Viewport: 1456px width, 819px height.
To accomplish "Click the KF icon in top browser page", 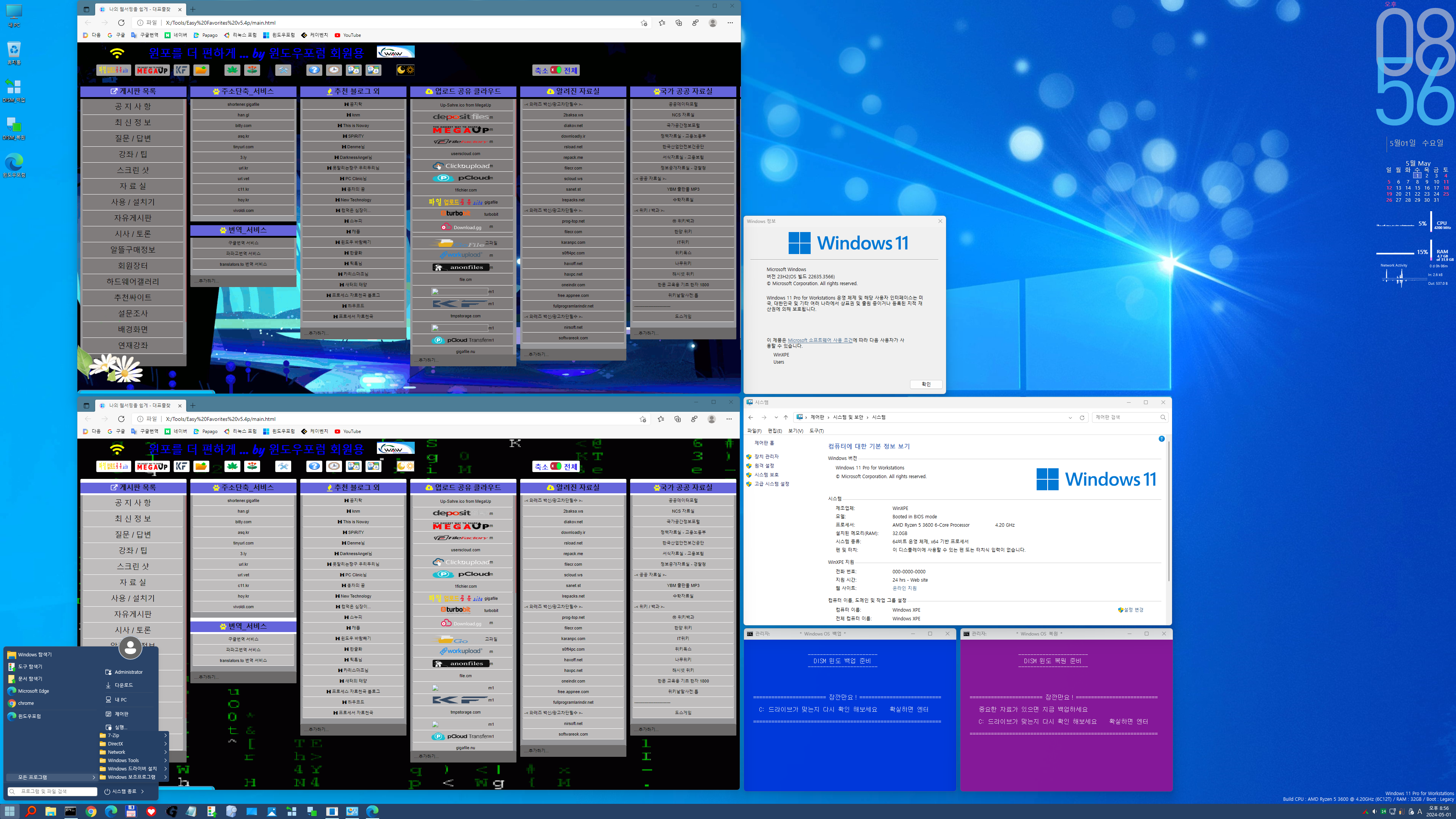I will click(182, 70).
